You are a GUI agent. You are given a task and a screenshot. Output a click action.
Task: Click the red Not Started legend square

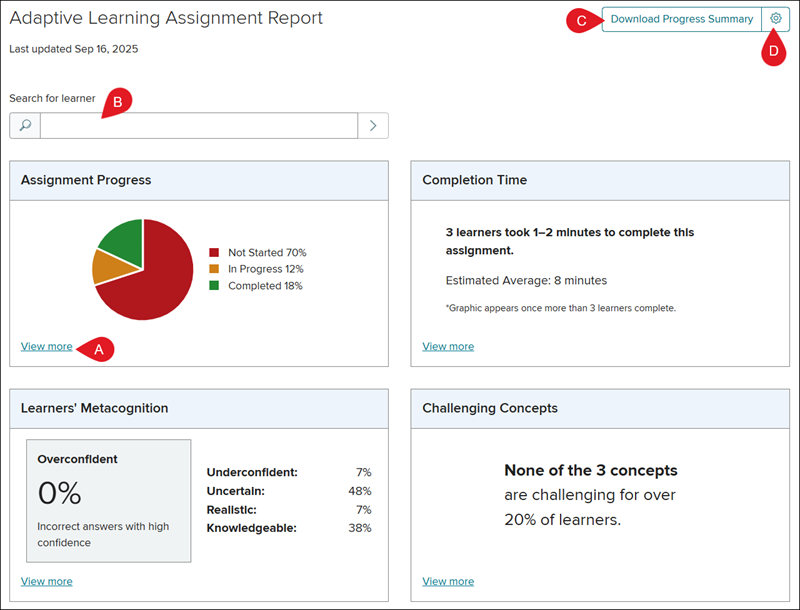[214, 252]
